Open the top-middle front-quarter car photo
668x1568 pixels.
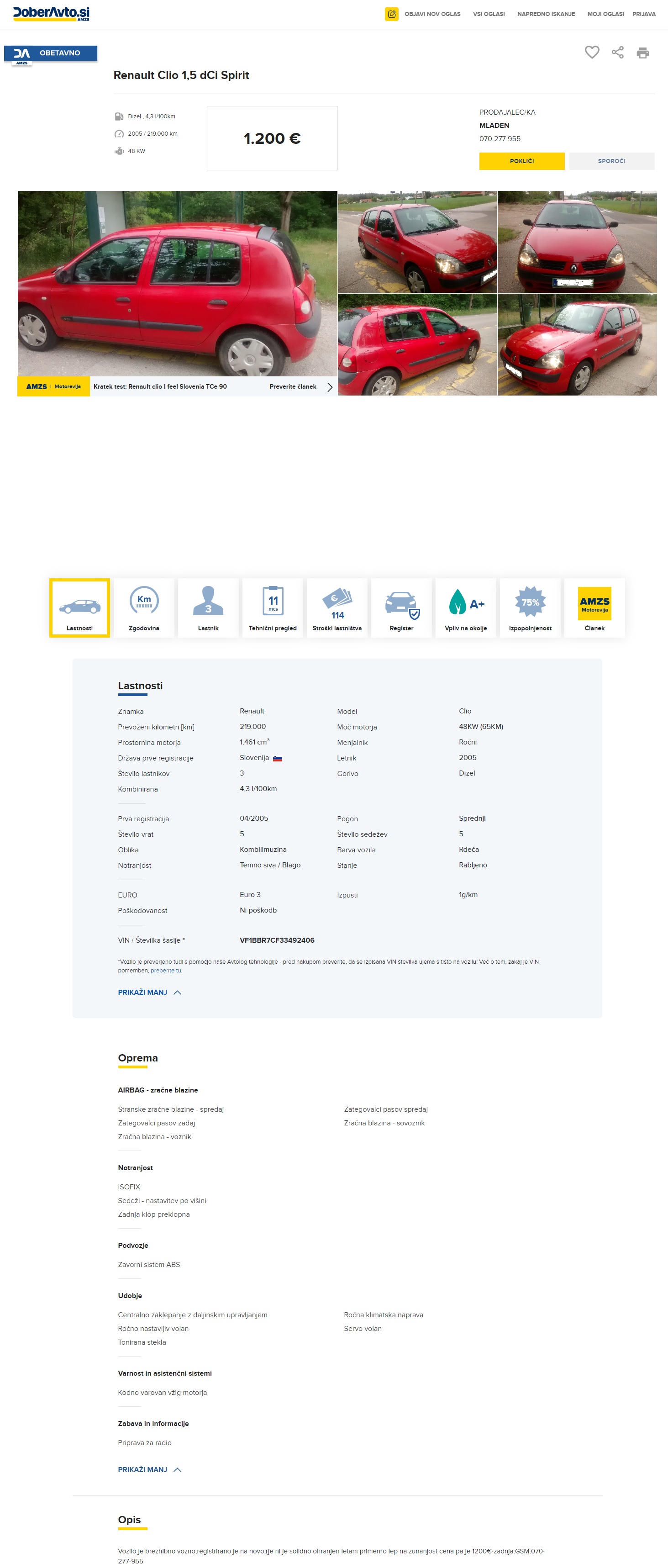[x=417, y=242]
